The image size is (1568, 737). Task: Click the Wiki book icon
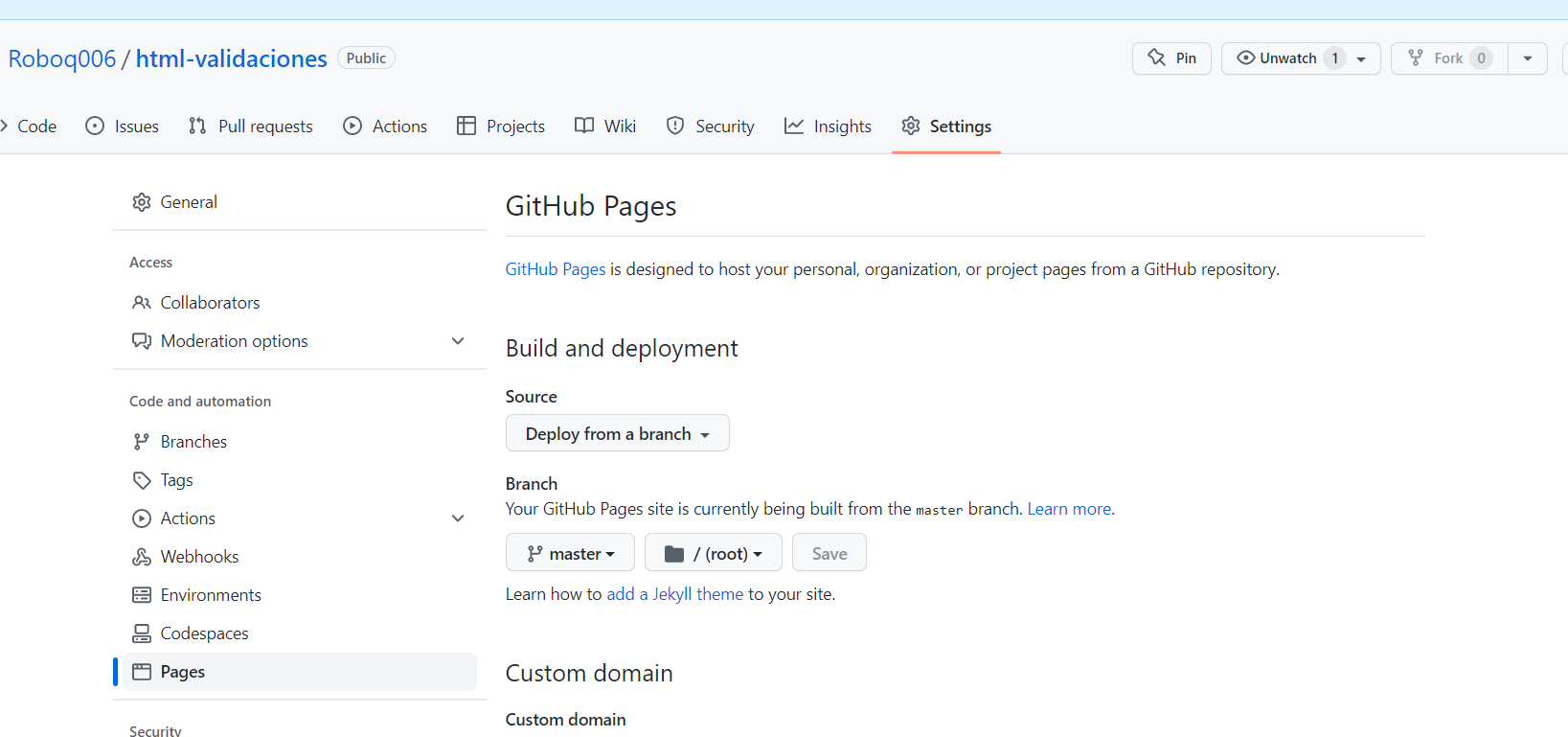click(x=584, y=126)
